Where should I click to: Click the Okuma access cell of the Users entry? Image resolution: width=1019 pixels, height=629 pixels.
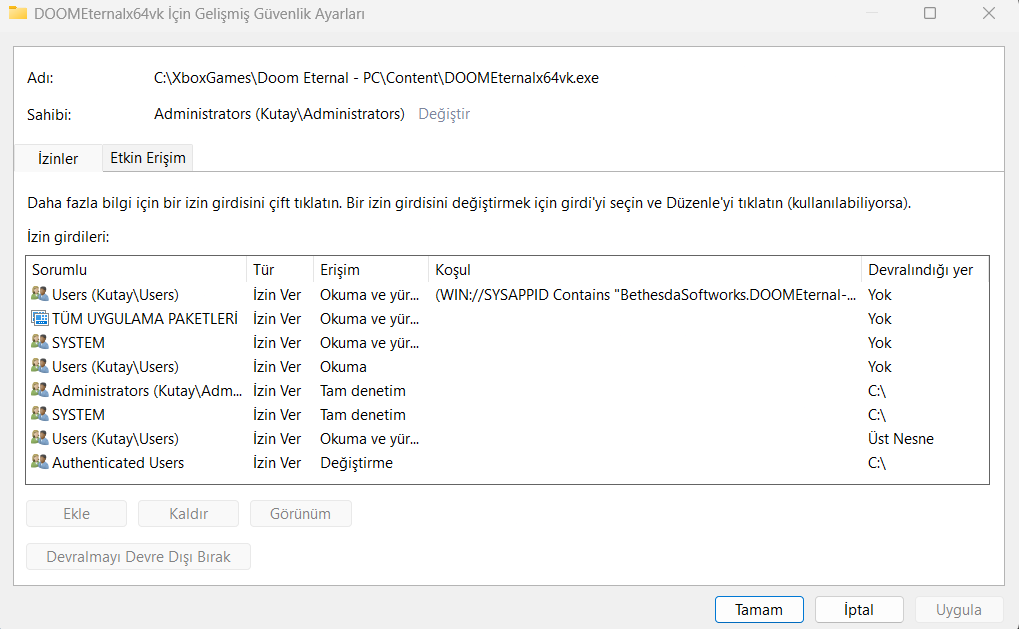[x=343, y=366]
